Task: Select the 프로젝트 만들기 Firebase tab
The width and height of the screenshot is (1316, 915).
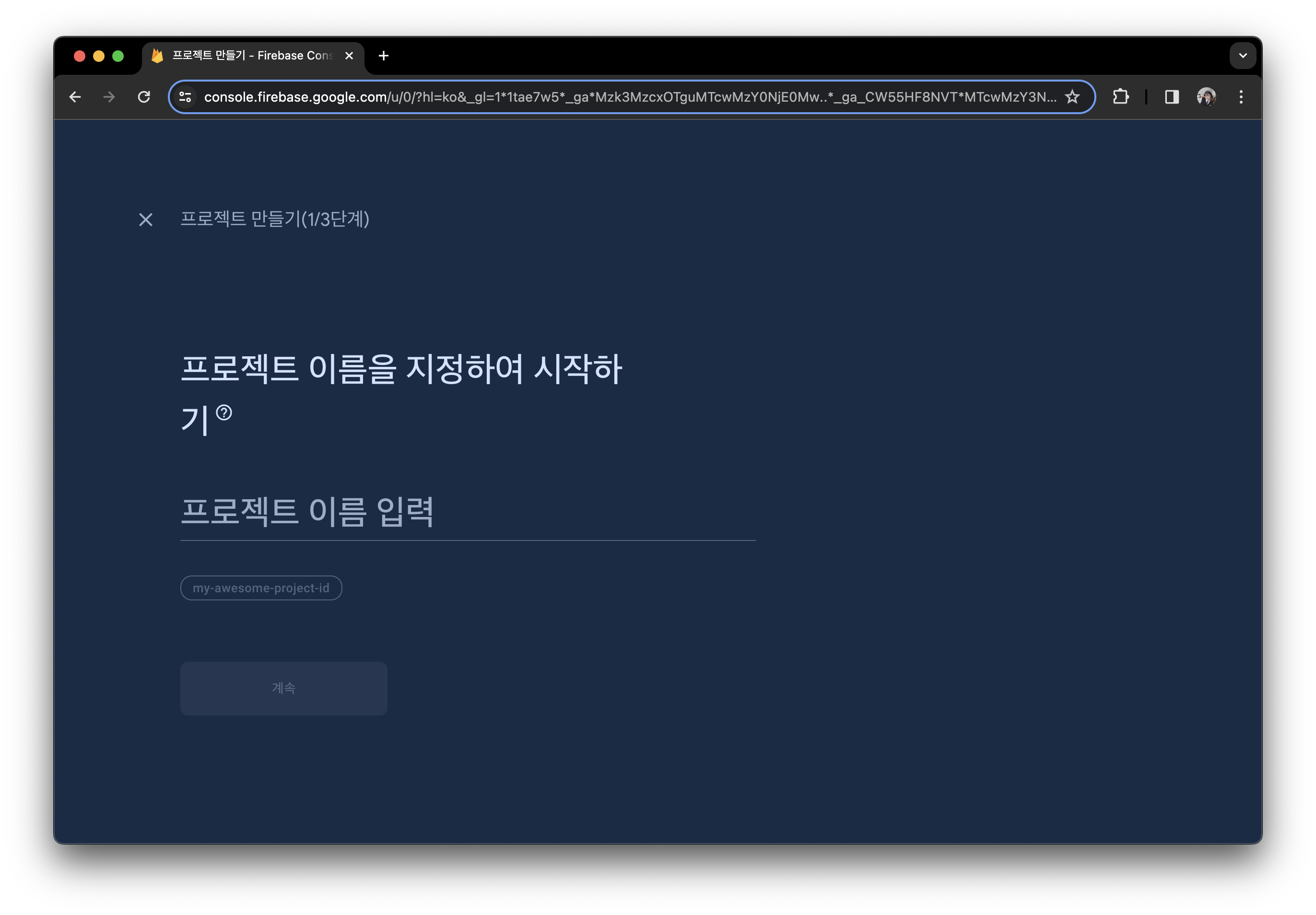Action: coord(252,56)
